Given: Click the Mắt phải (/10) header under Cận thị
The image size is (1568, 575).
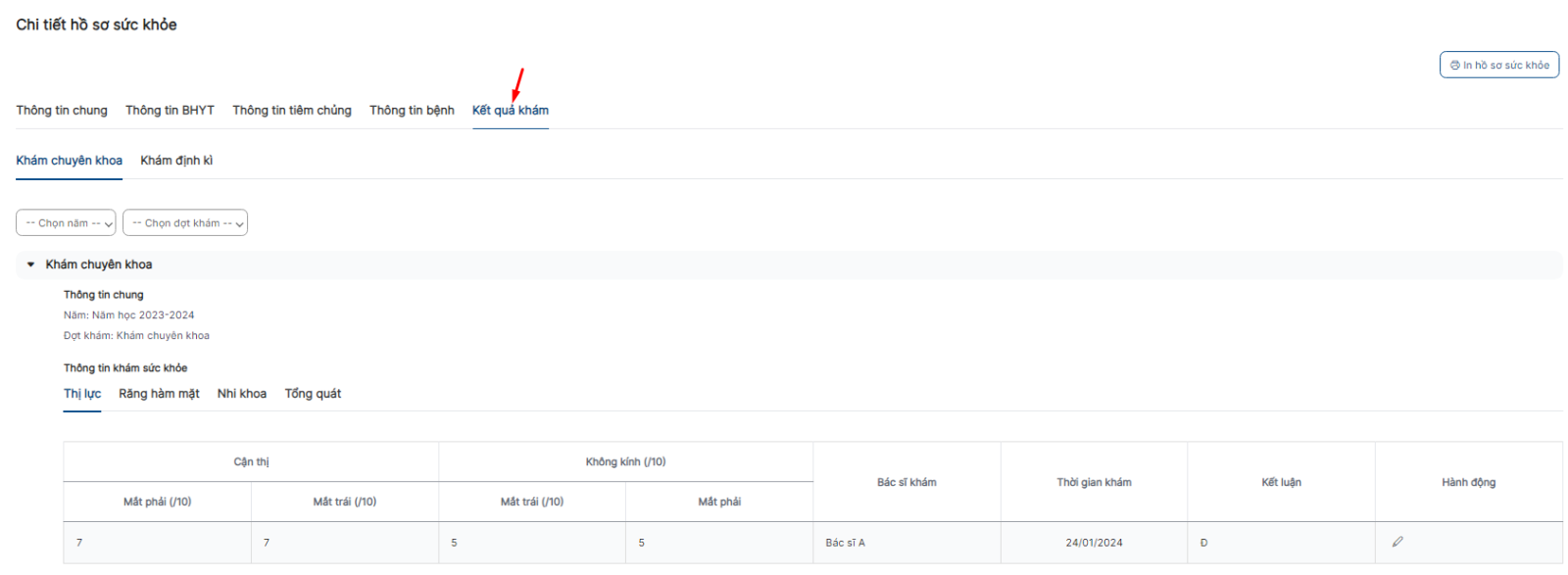Looking at the screenshot, I should pos(157,503).
